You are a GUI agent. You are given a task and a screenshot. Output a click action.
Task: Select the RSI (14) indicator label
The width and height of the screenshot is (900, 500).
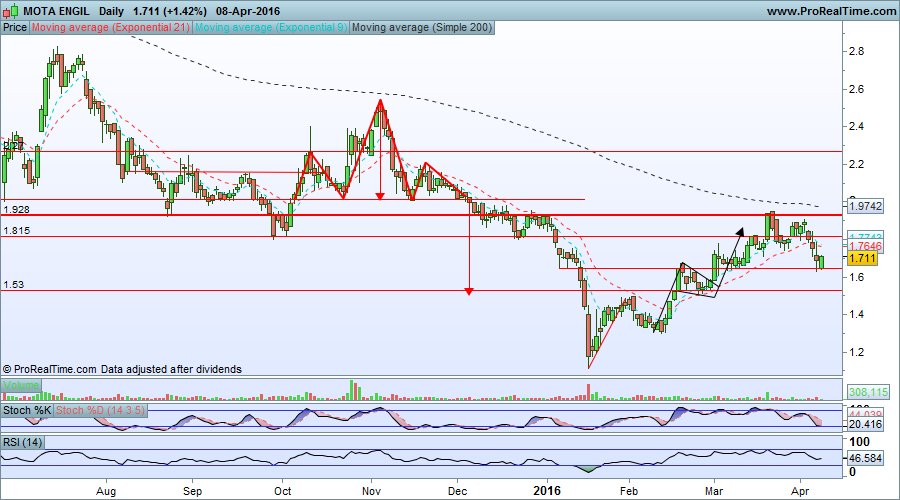(x=22, y=443)
